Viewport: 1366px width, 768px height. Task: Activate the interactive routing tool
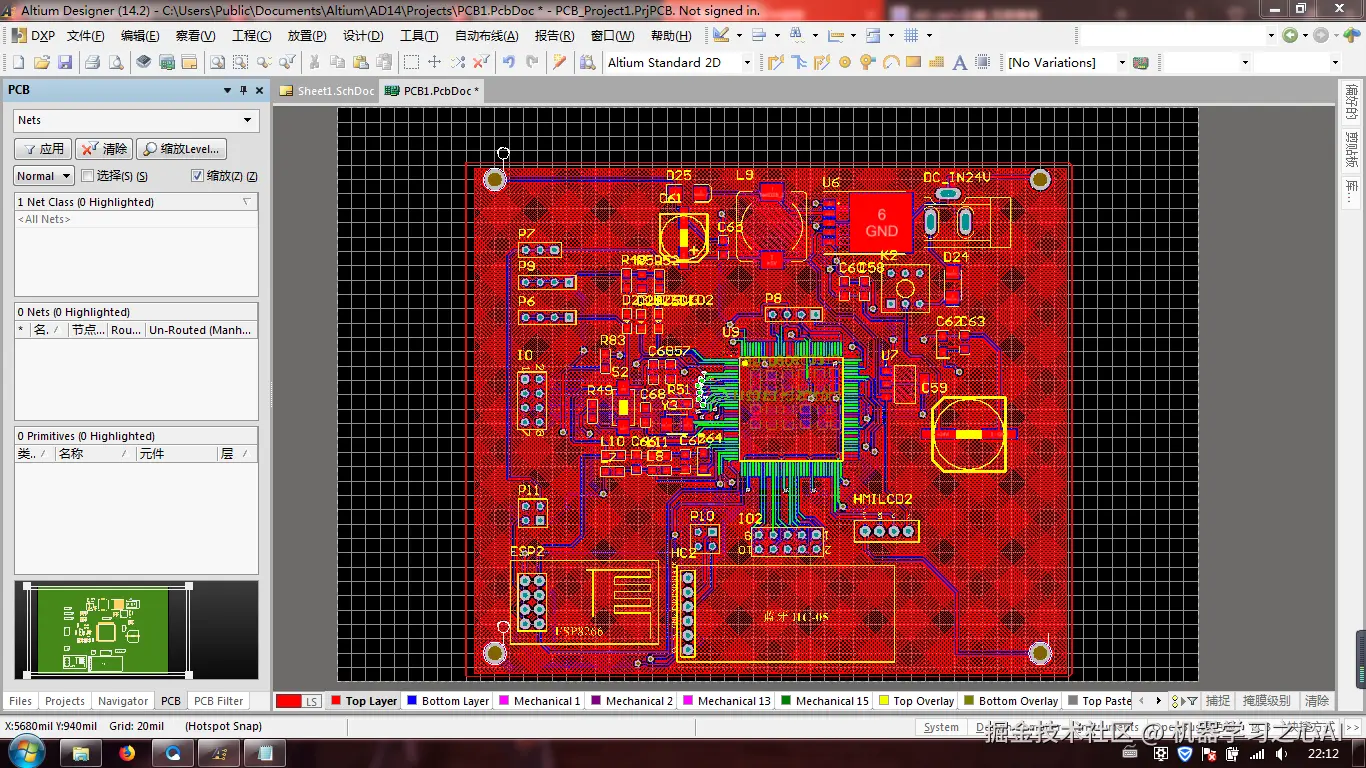tap(776, 62)
